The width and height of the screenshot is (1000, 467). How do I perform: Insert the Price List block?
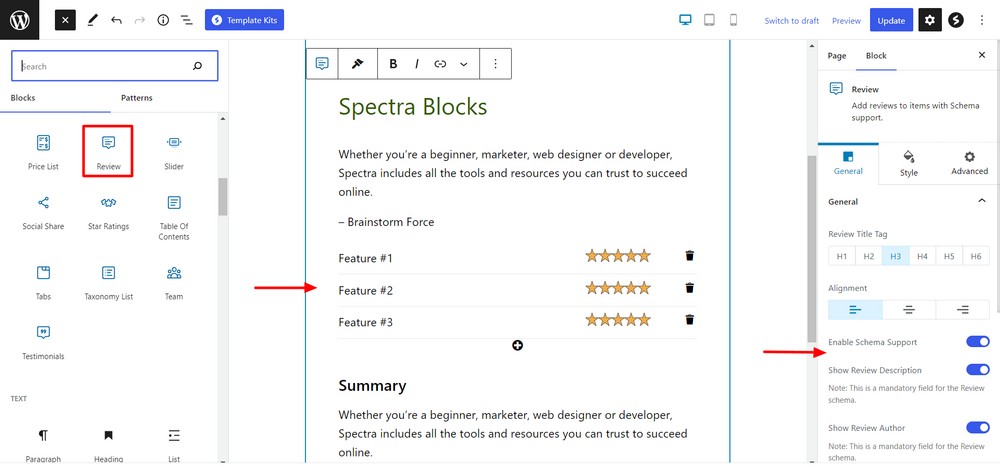point(43,153)
